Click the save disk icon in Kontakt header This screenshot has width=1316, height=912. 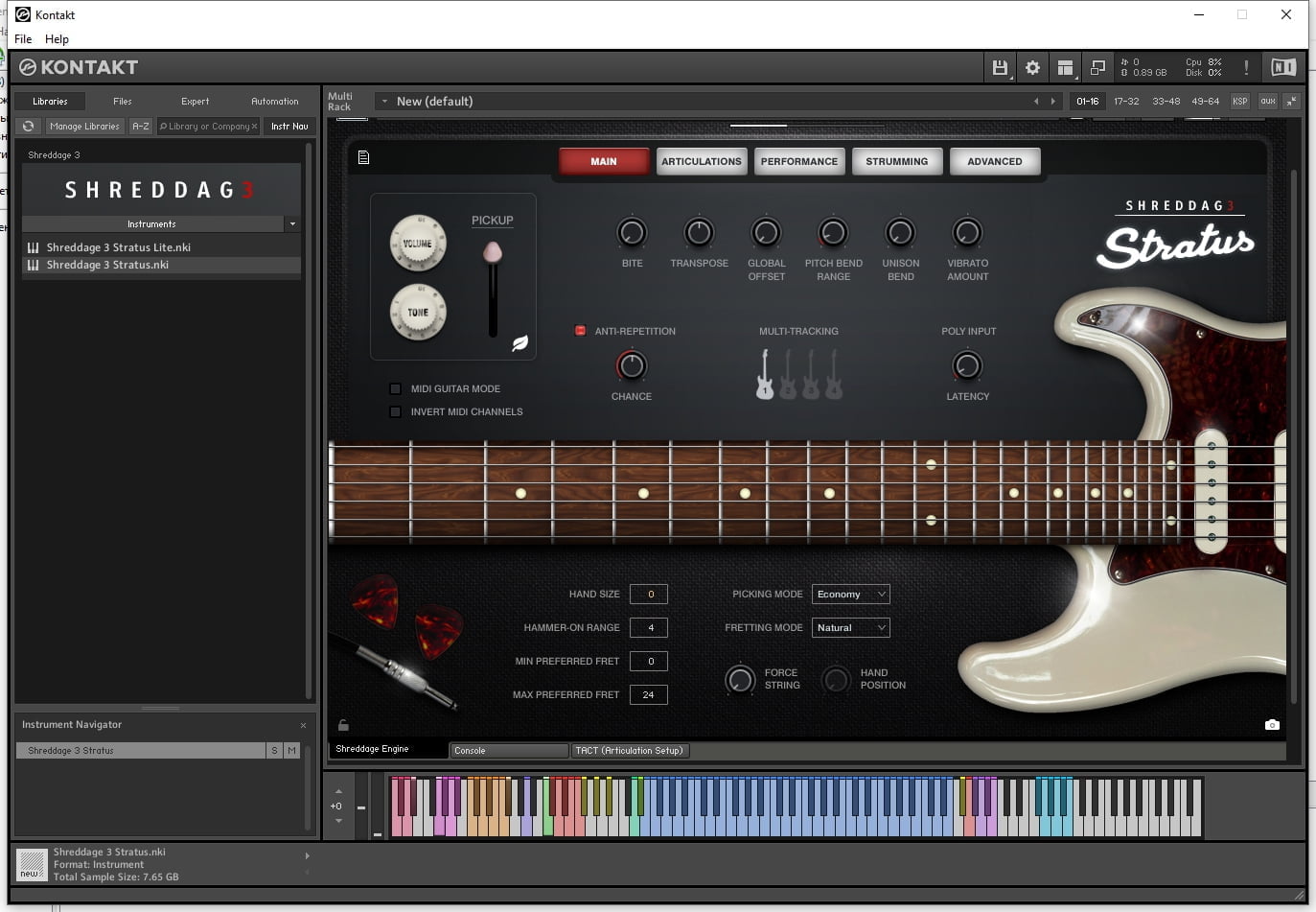click(1000, 67)
